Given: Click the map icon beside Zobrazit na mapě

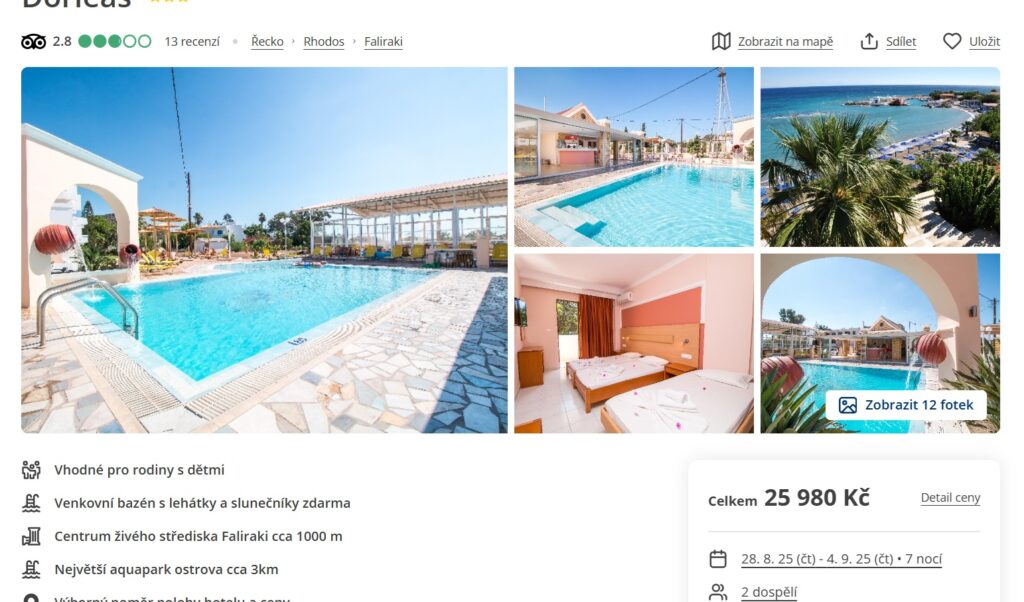Looking at the screenshot, I should [x=721, y=42].
